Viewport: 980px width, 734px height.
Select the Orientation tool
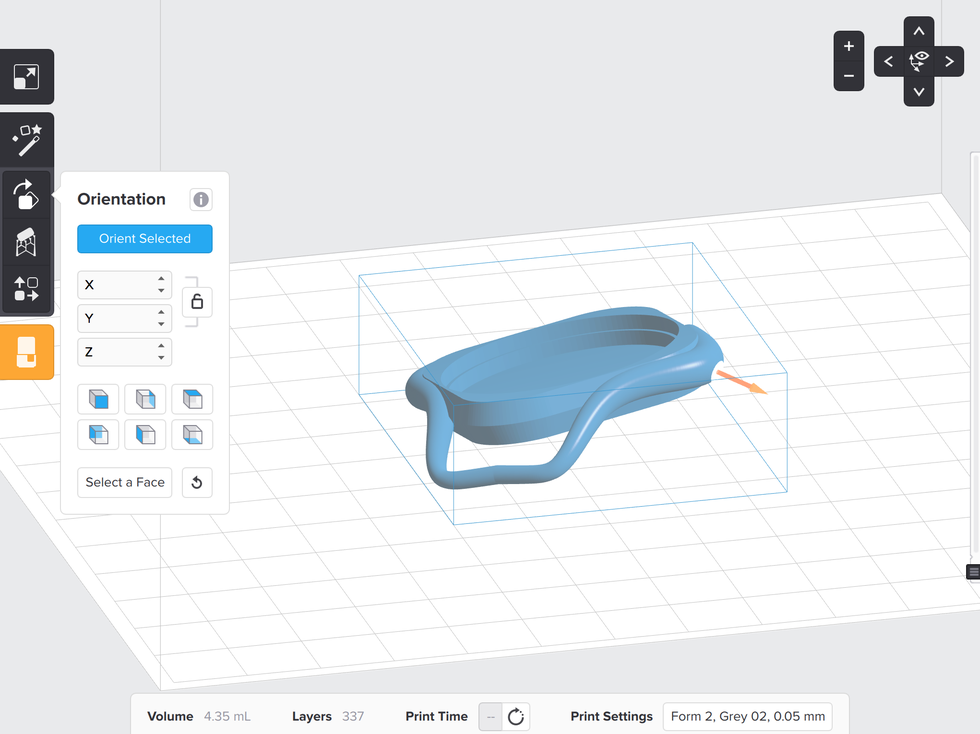[26, 196]
